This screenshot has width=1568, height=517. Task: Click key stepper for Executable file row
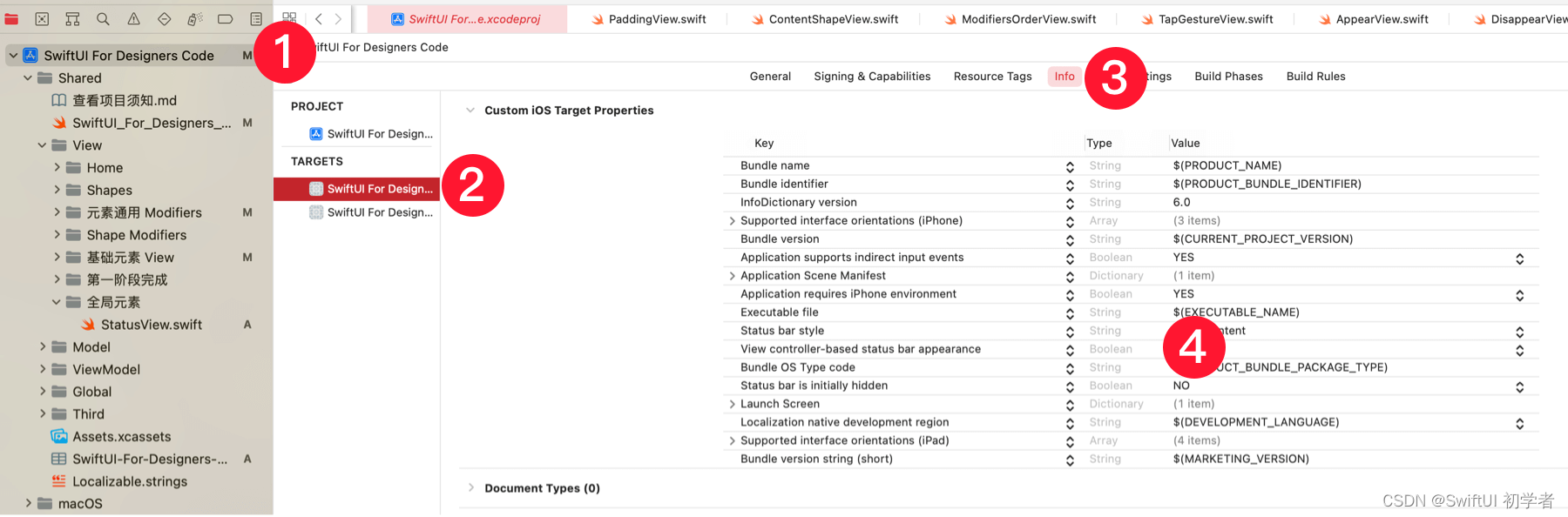1070,313
